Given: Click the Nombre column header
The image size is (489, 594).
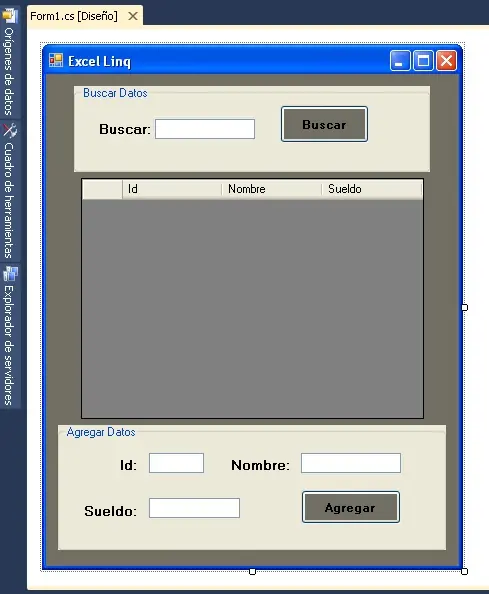Looking at the screenshot, I should [272, 189].
